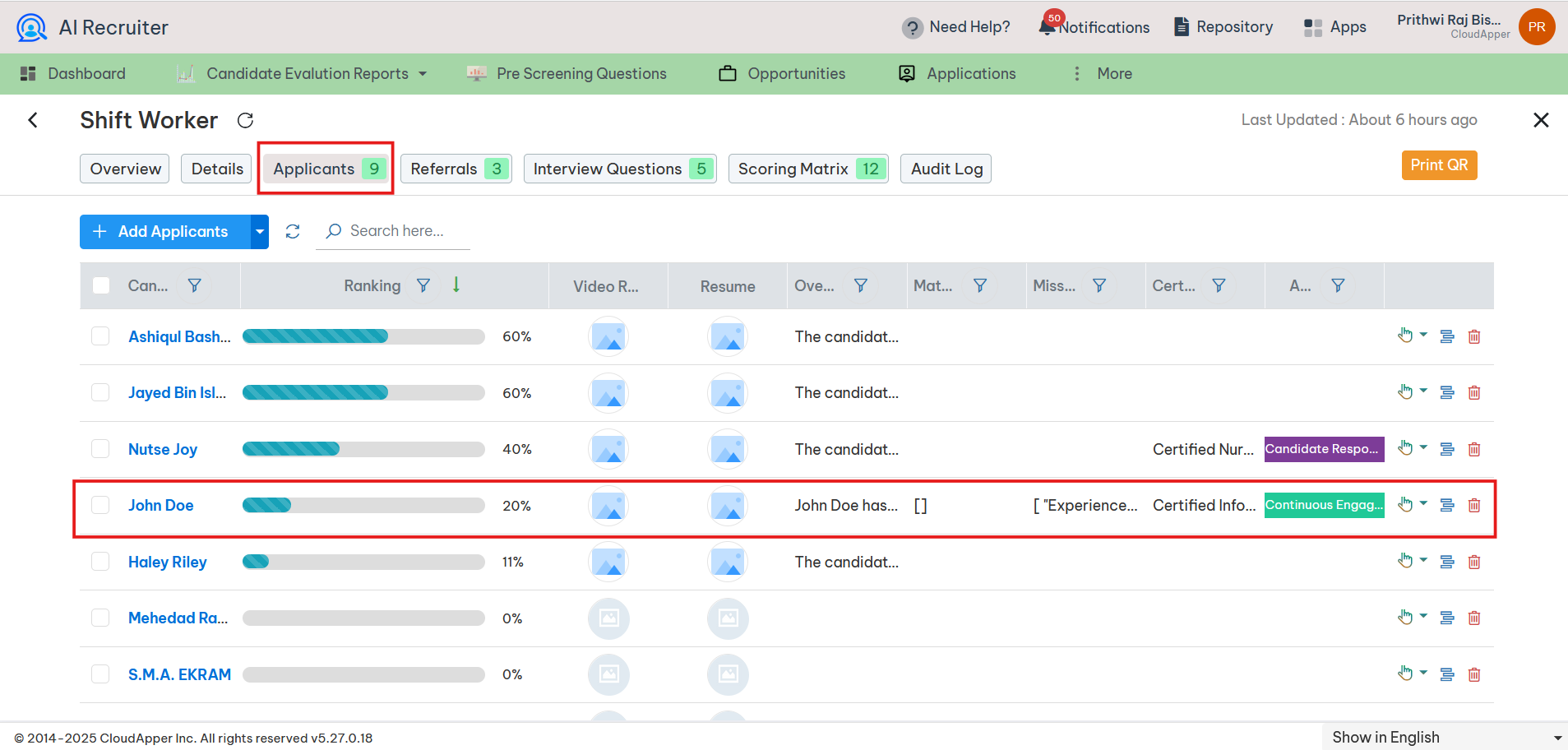Click Haley Riley's ranking progress bar
1568x750 pixels.
click(363, 561)
